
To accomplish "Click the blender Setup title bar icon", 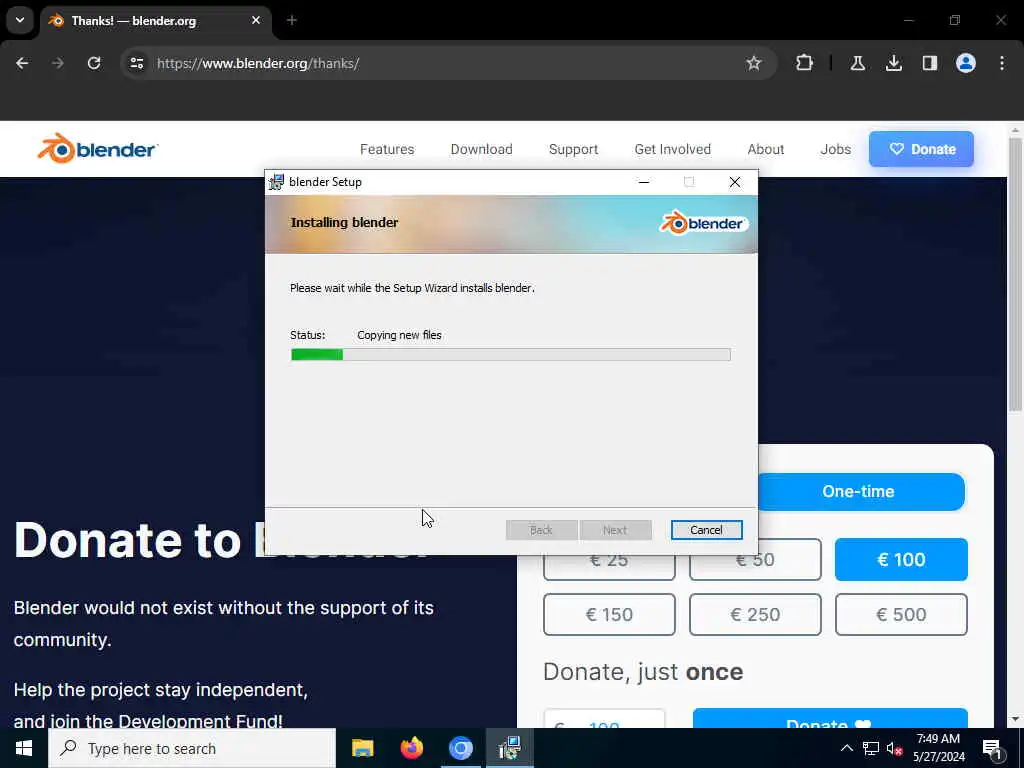I will (277, 182).
